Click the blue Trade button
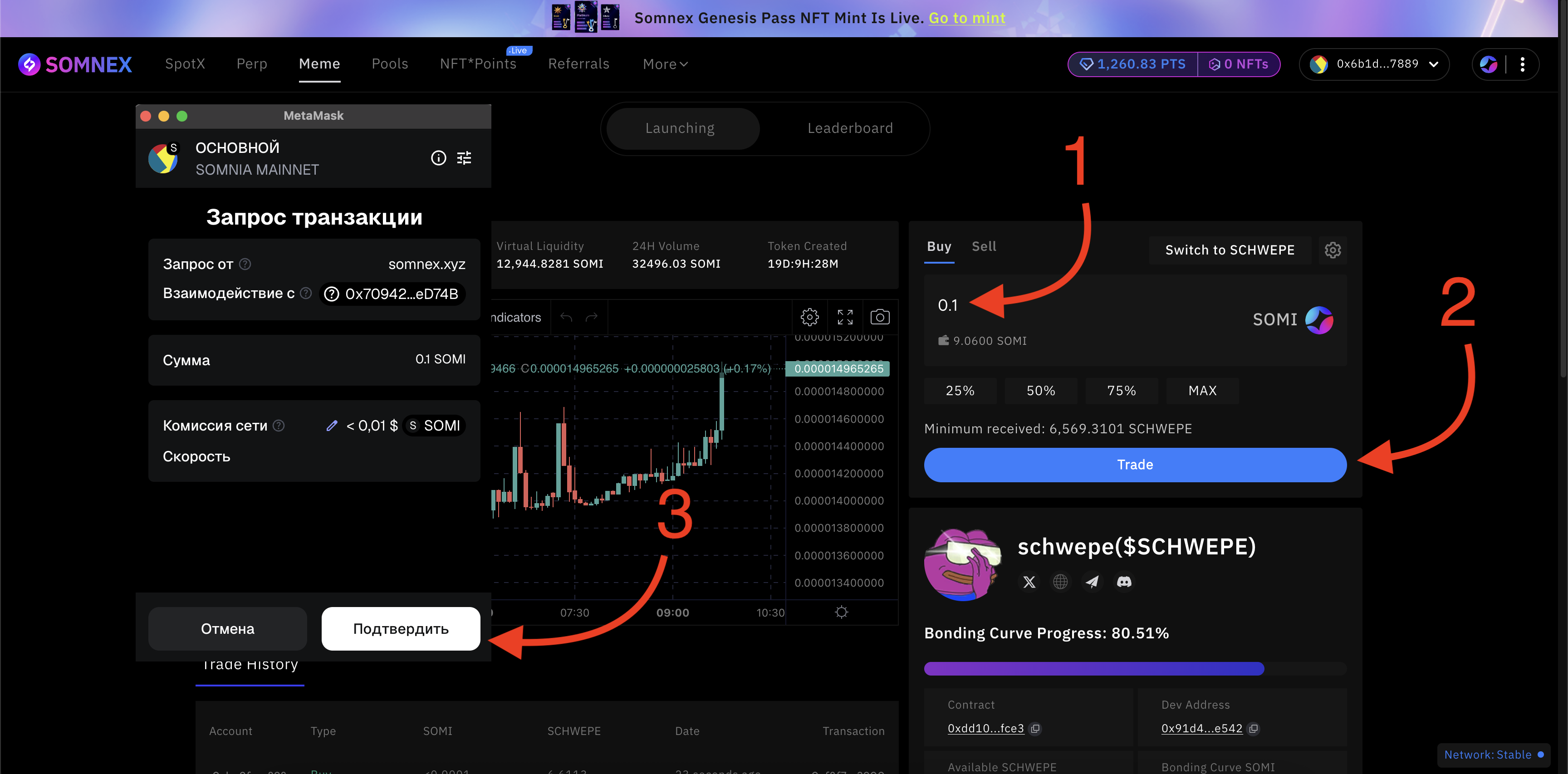 coord(1135,465)
